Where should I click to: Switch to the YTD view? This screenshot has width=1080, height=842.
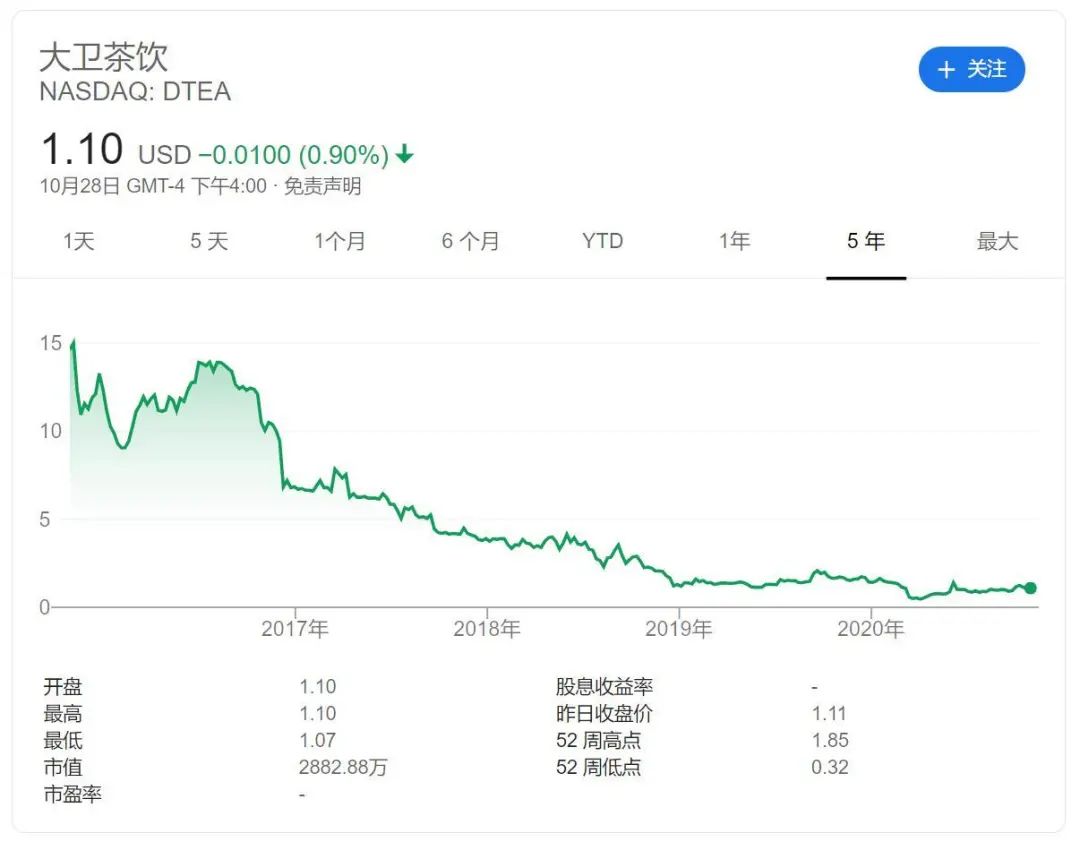tap(602, 241)
